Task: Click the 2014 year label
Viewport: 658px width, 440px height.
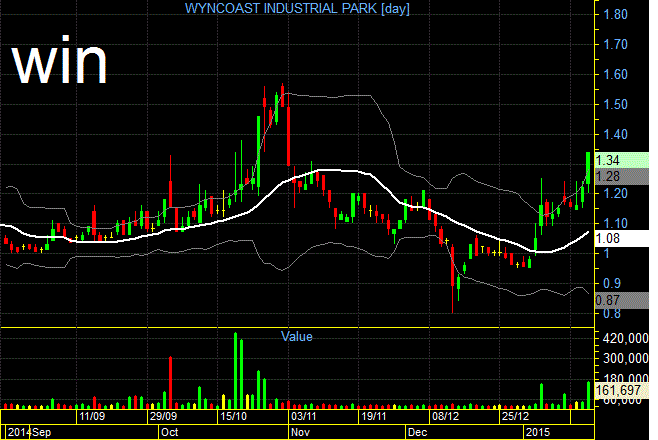Action: (x=19, y=432)
